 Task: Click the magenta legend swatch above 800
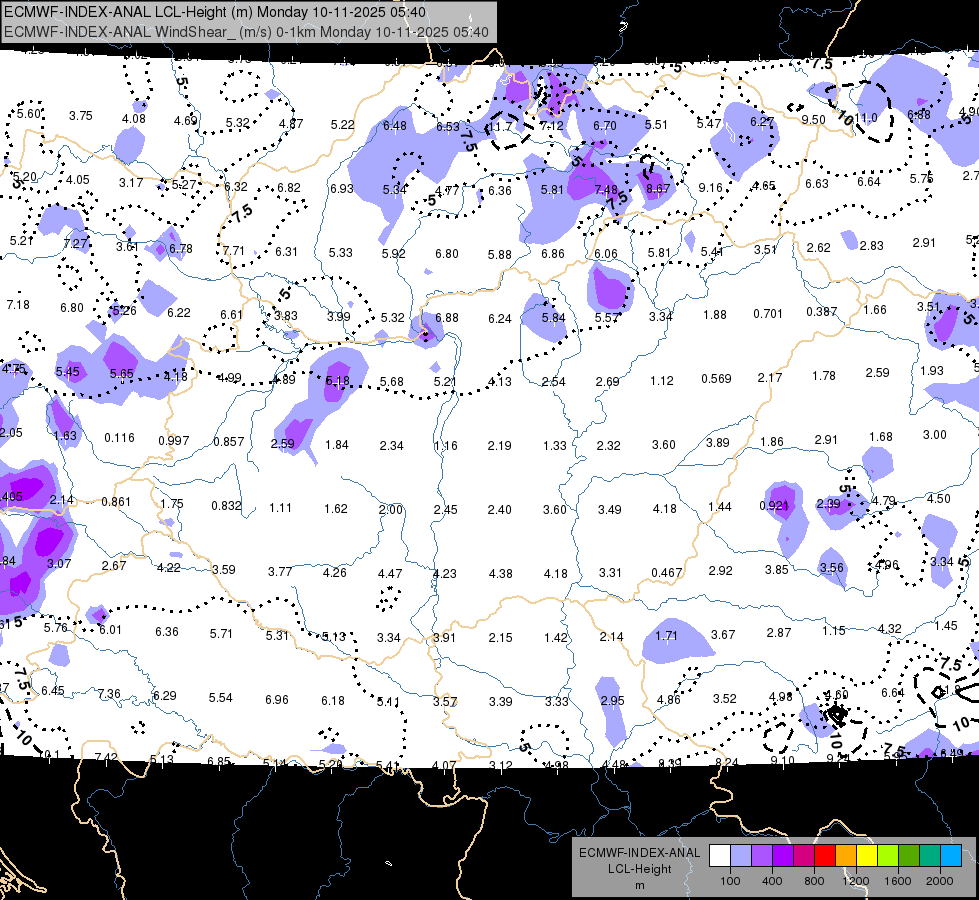tap(804, 856)
